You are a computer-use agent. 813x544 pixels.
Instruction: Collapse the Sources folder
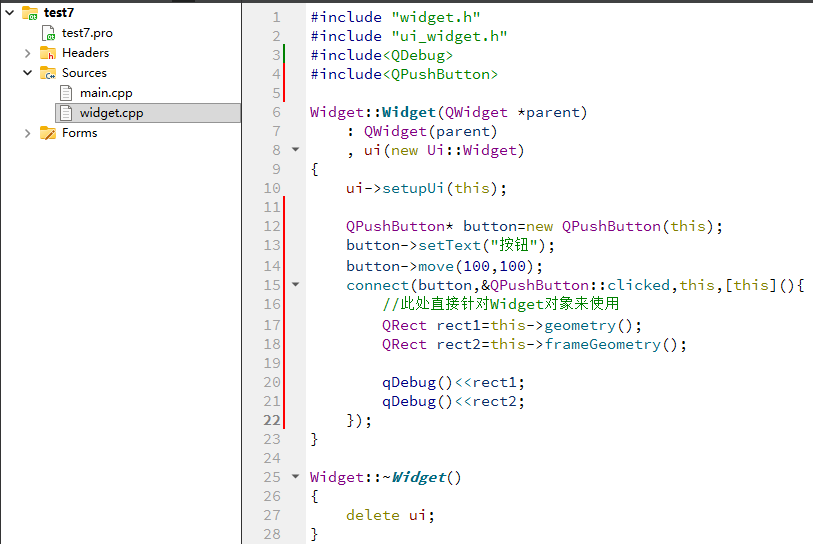point(27,73)
